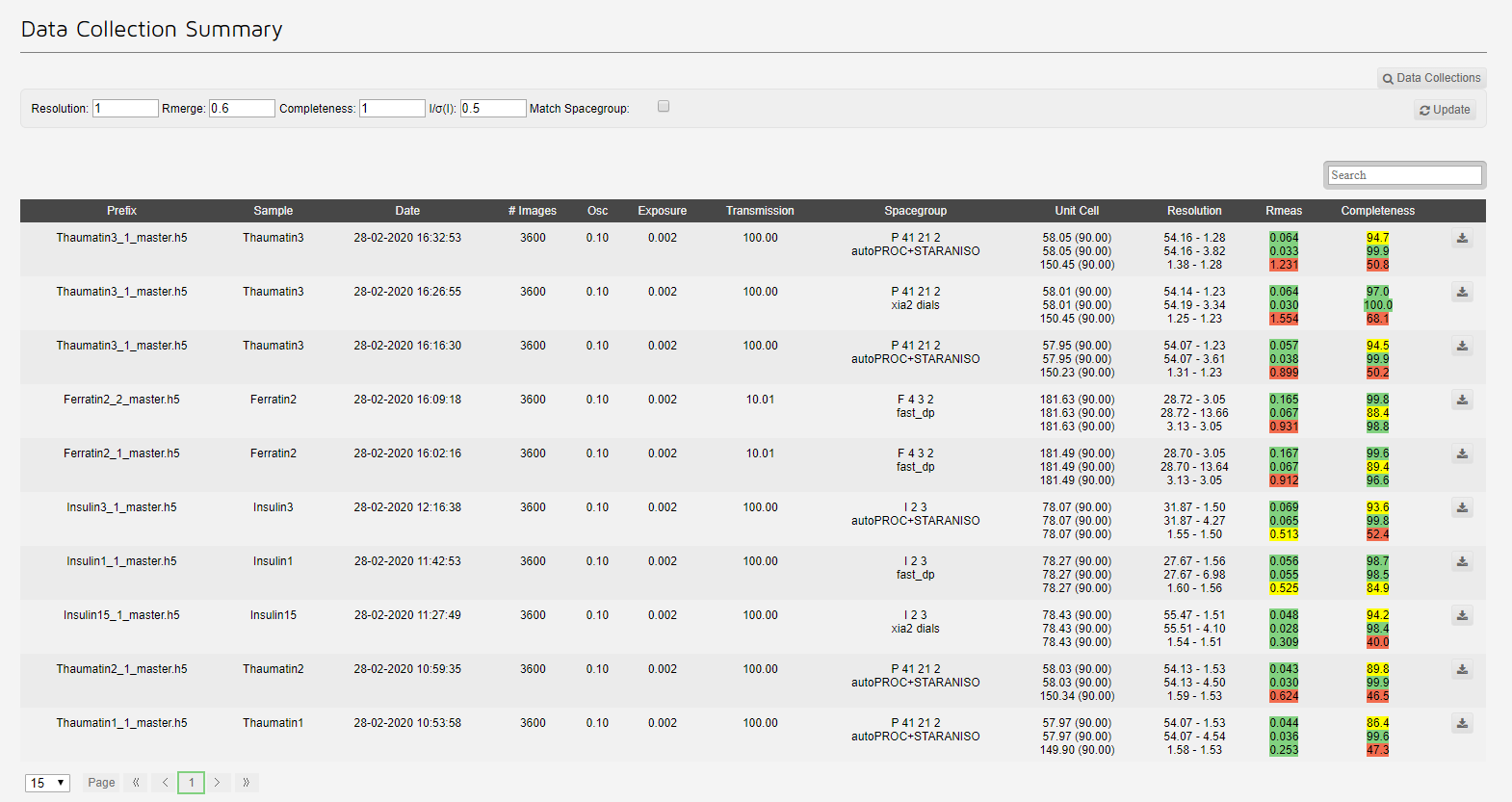Download results for Thaumatin1_1_master.h5 row
This screenshot has height=802, width=1512.
coord(1462,724)
